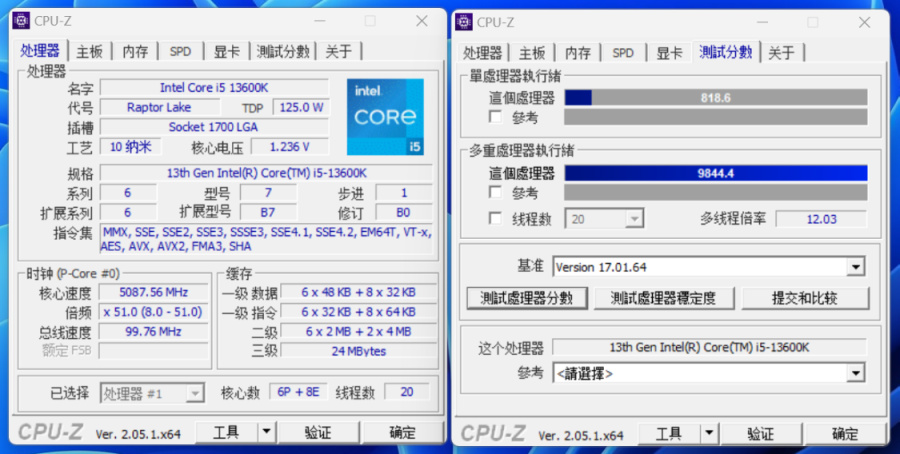Viewport: 900px width, 454px height.
Task: Click empty reference bar under single-thread score
Action: click(x=716, y=117)
